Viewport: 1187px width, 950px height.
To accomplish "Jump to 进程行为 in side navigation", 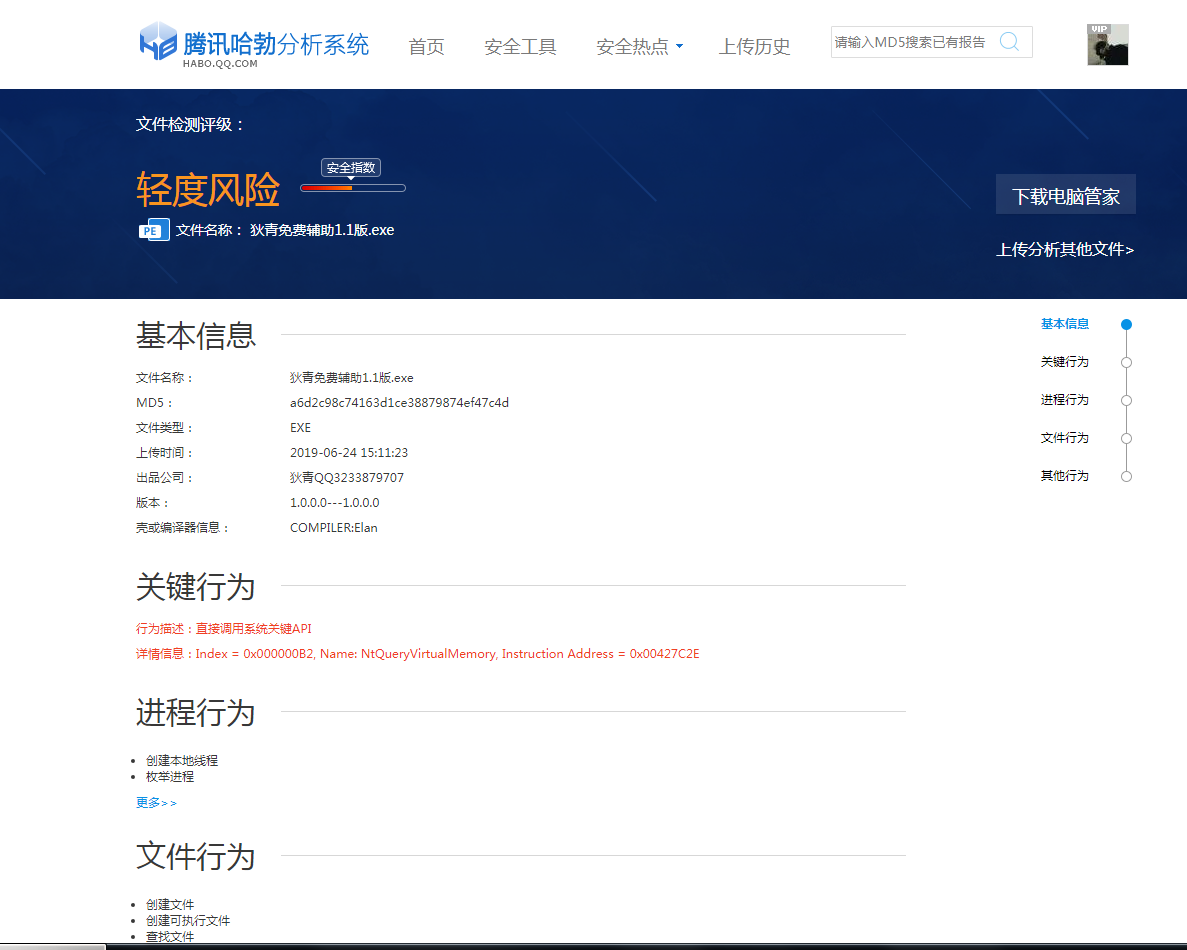I will click(1064, 400).
